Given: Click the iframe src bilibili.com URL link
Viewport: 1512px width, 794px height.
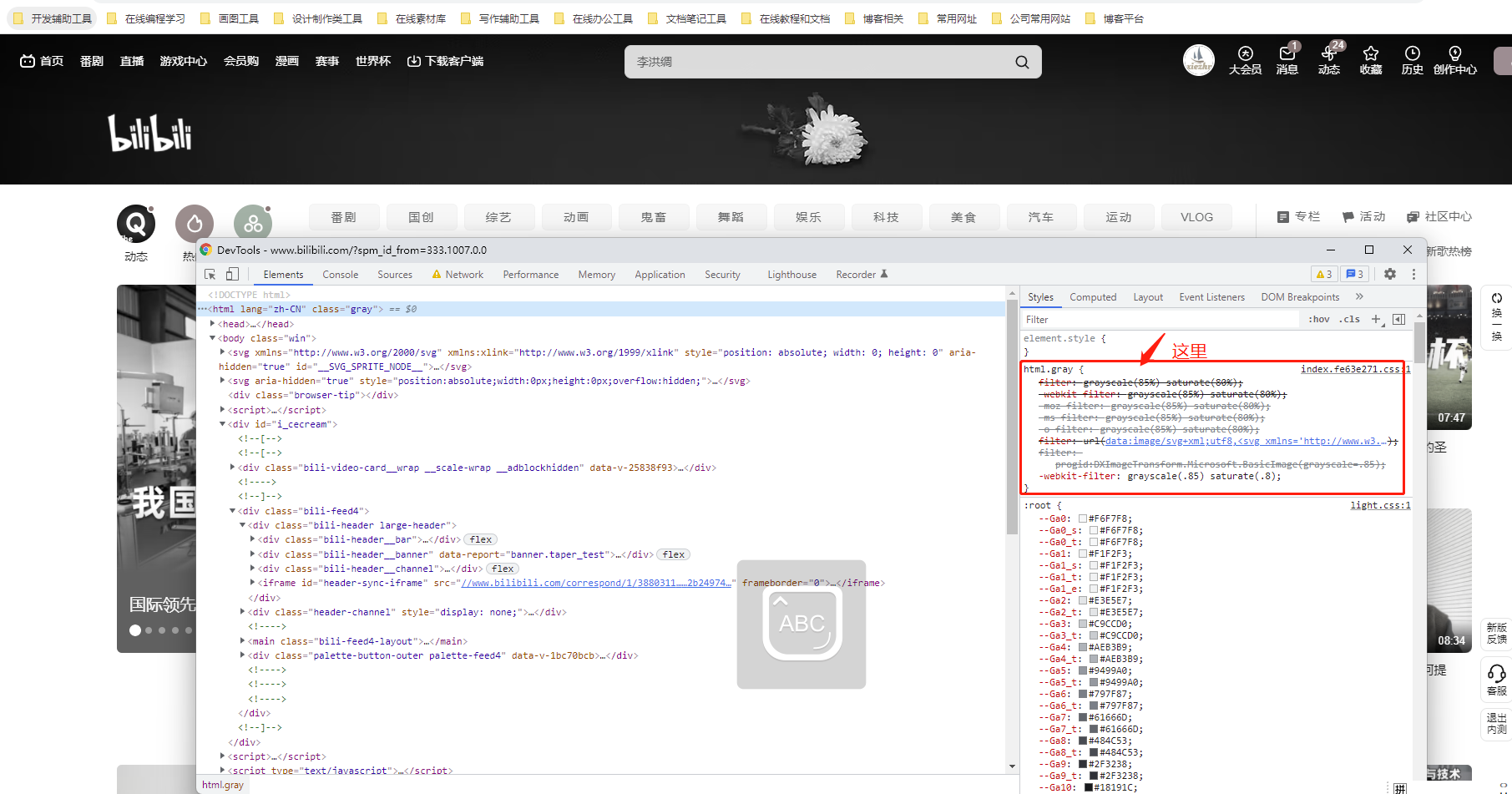Looking at the screenshot, I should [x=596, y=583].
